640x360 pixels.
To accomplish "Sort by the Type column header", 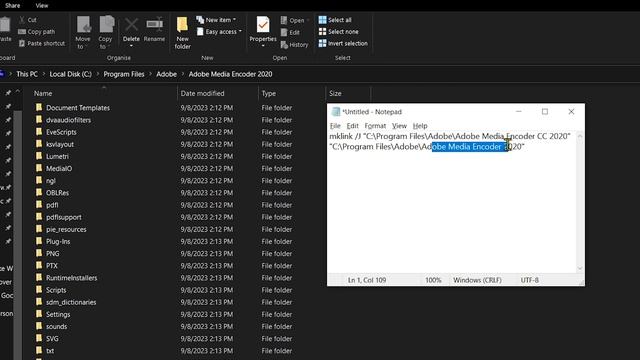I will pyautogui.click(x=269, y=93).
